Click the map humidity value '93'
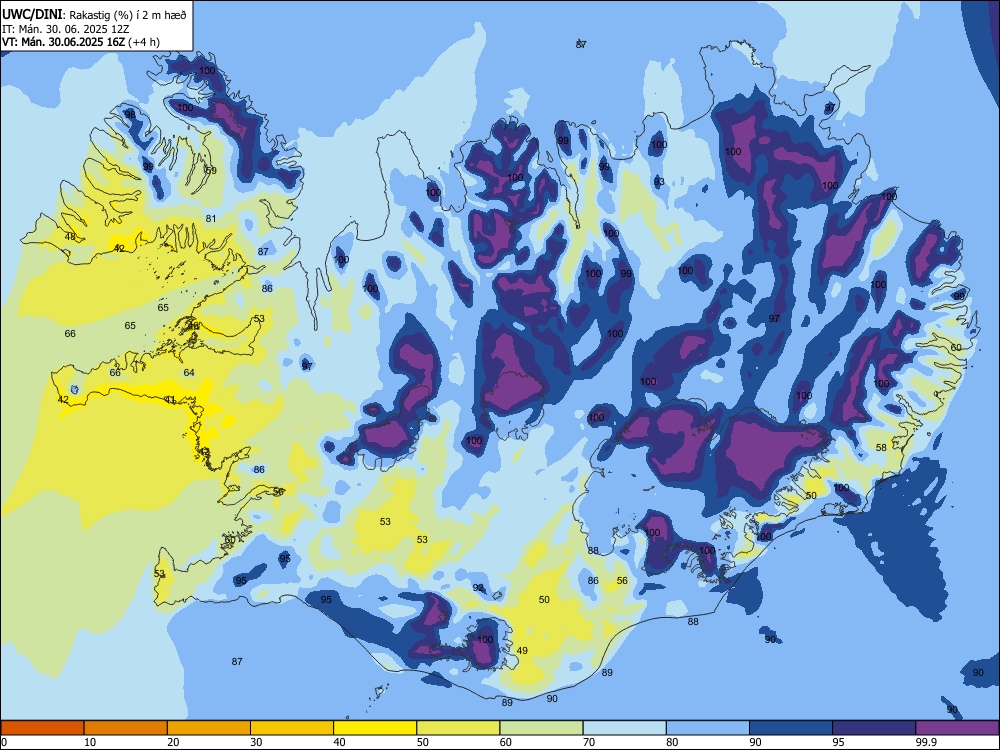 tap(659, 182)
